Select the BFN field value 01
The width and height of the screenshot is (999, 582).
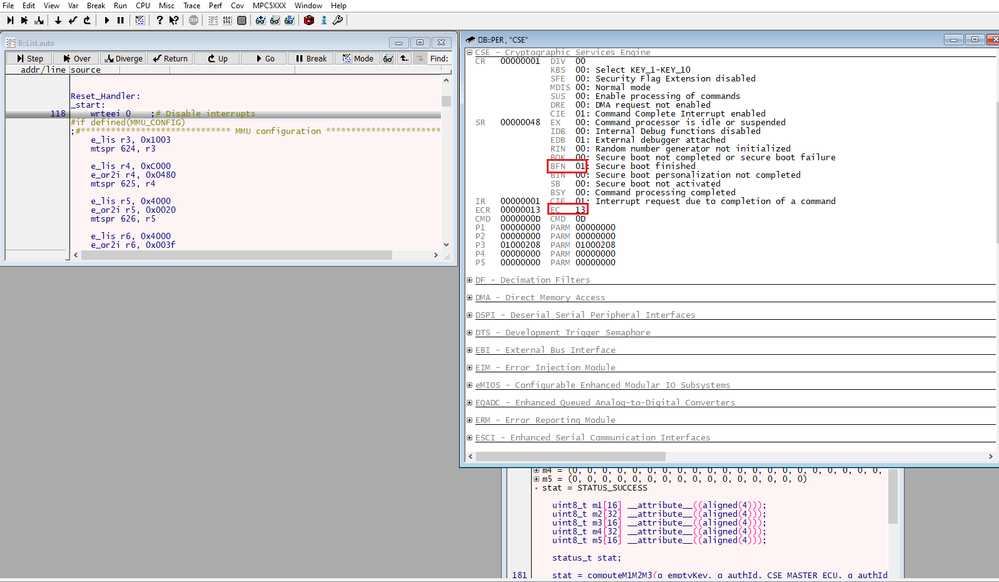(x=580, y=166)
